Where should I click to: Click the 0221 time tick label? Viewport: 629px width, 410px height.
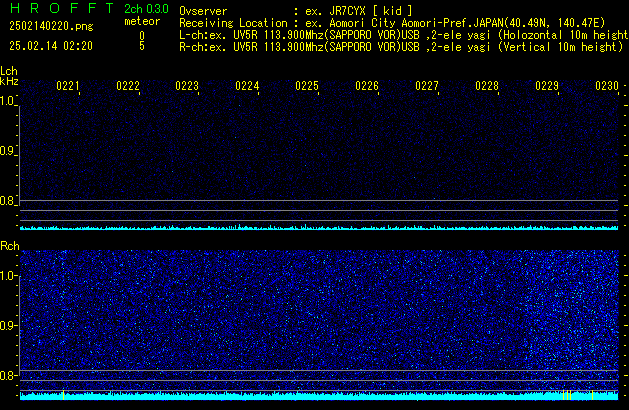[x=68, y=86]
